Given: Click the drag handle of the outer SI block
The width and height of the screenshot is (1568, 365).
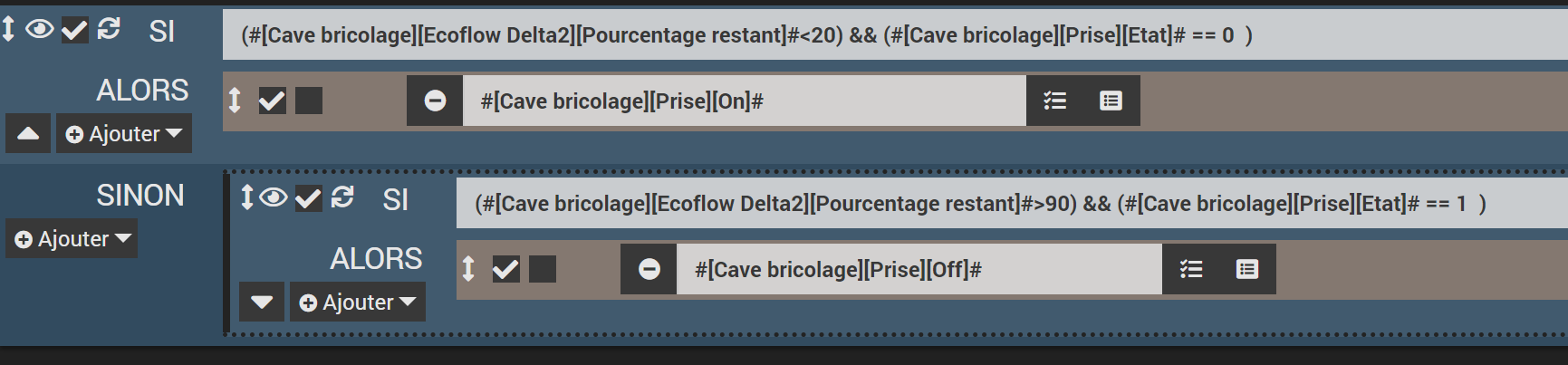Looking at the screenshot, I should click(x=8, y=29).
